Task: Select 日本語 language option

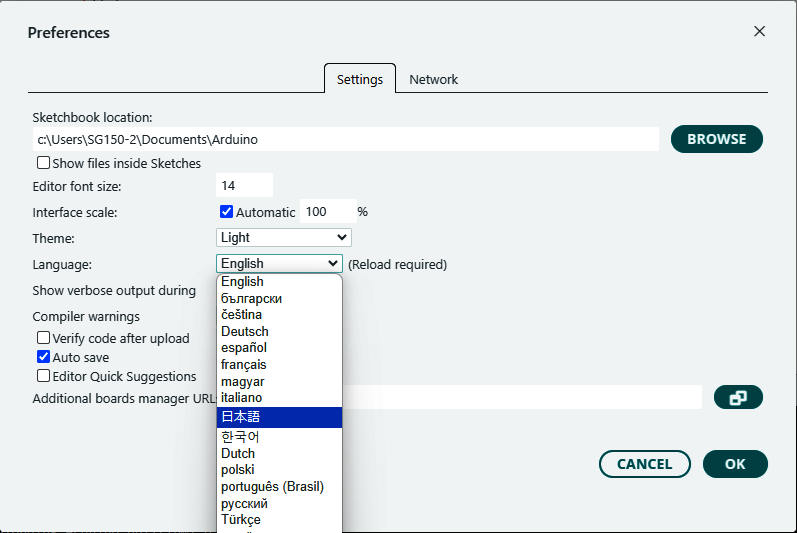Action: pos(240,417)
